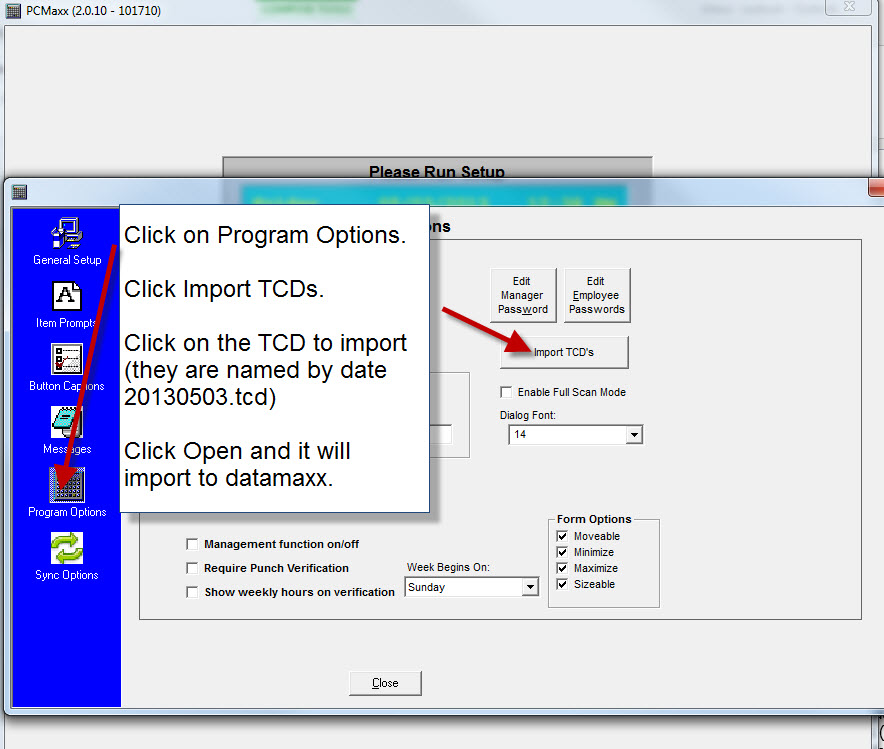This screenshot has height=749, width=884.
Task: Close the PCMaxx main window
Action: pyautogui.click(x=849, y=6)
